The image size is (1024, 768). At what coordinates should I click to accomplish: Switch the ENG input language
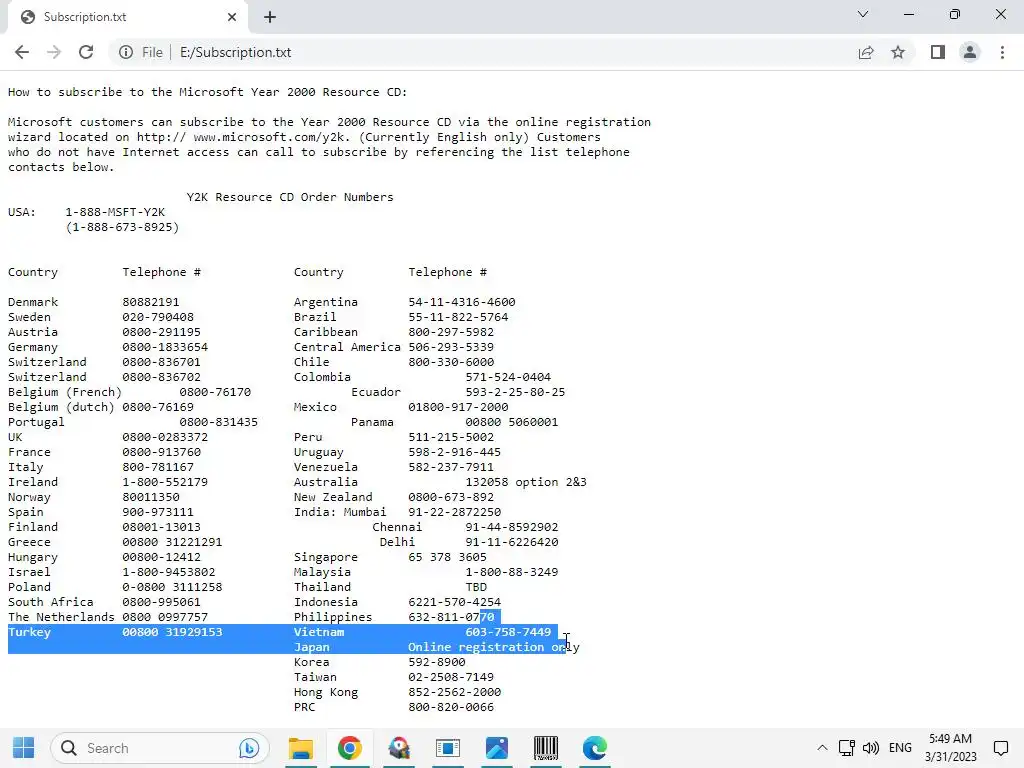900,748
